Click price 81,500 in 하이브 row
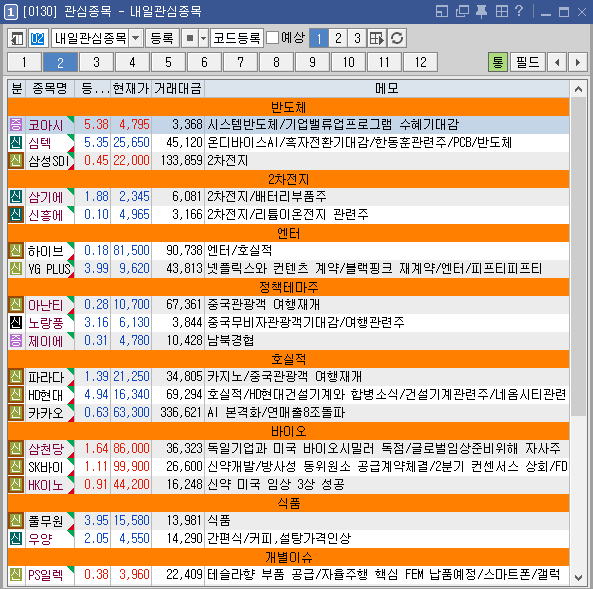 pyautogui.click(x=131, y=250)
